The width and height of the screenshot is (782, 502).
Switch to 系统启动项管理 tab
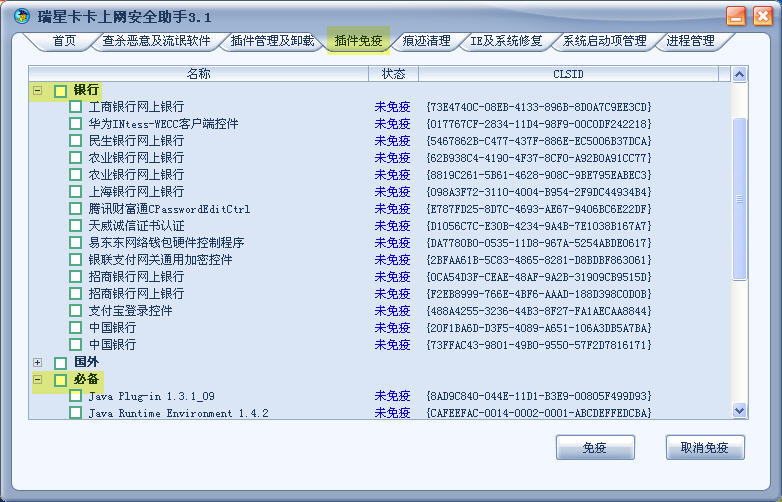(604, 41)
